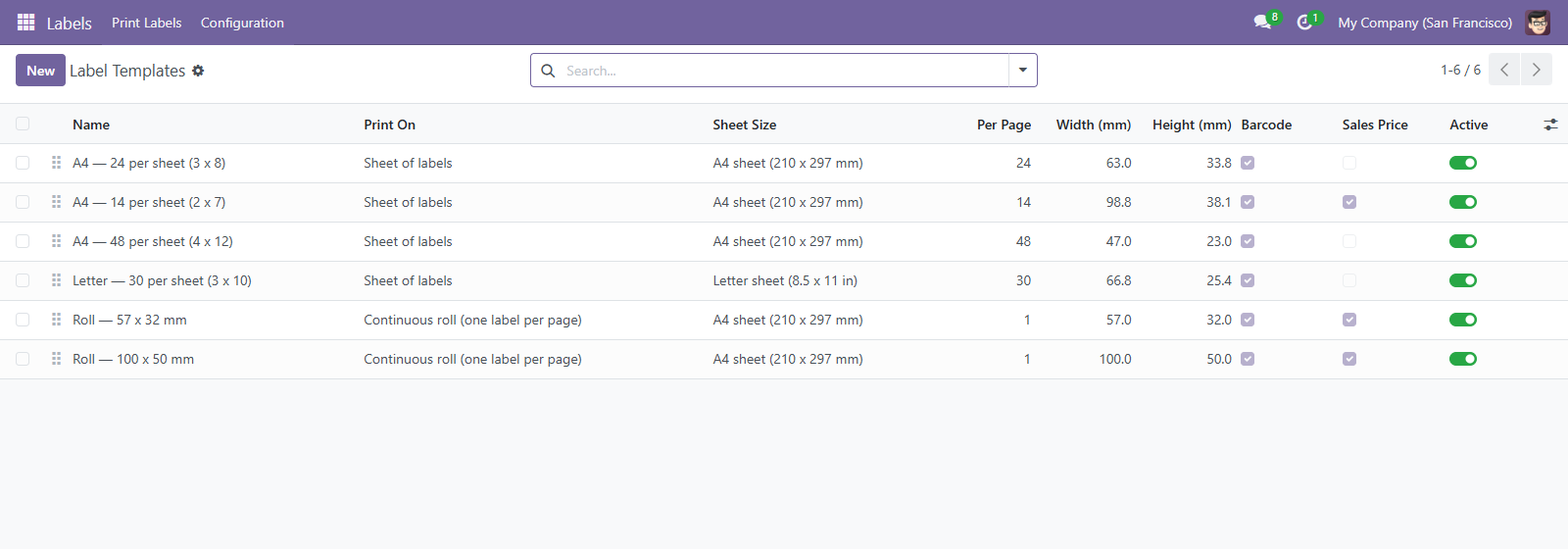
Task: Go to next page arrow
Action: click(x=1537, y=70)
